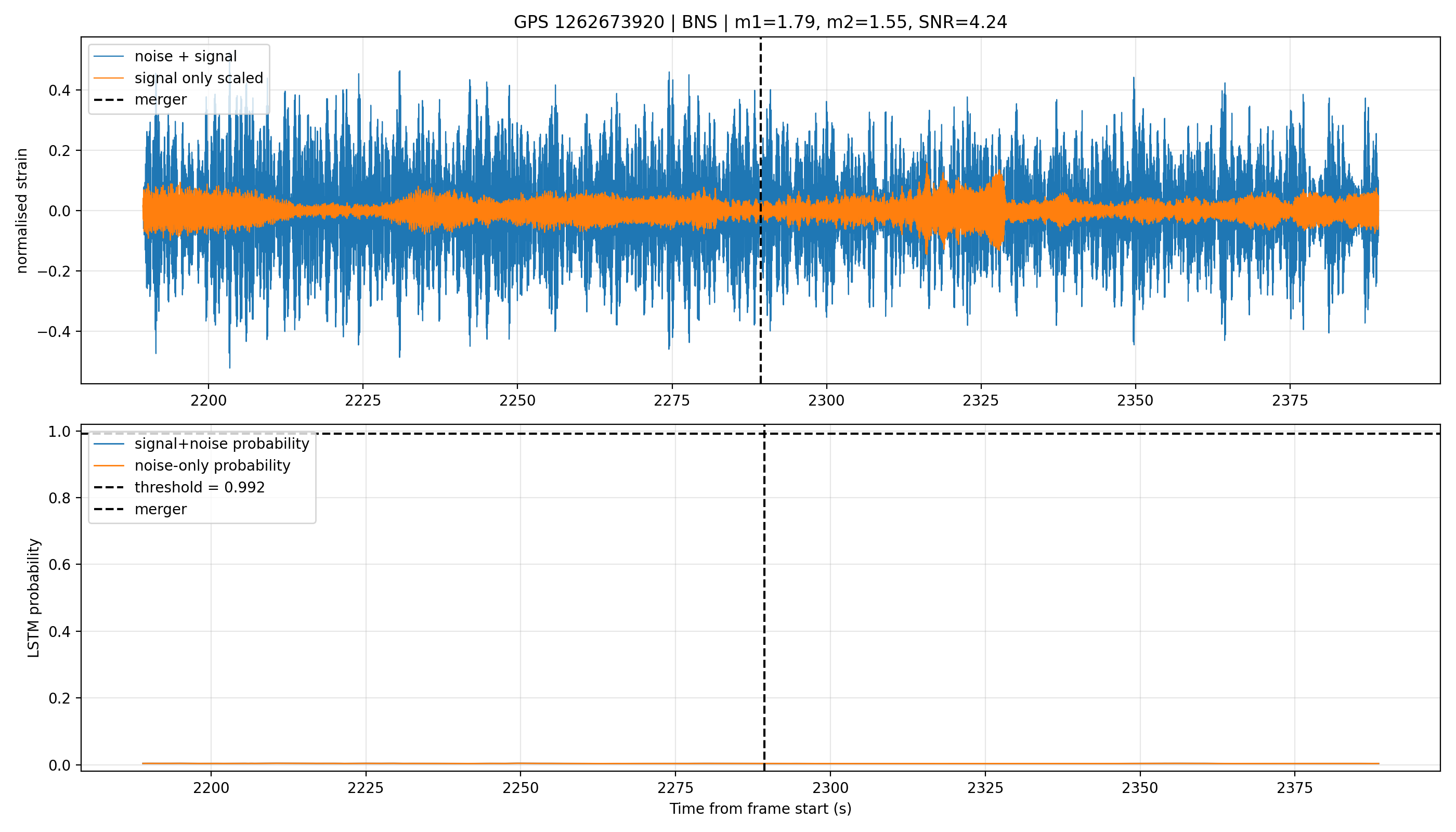Select 'threshold = 0.992' legend entry
This screenshot has width=1456, height=832.
(179, 487)
